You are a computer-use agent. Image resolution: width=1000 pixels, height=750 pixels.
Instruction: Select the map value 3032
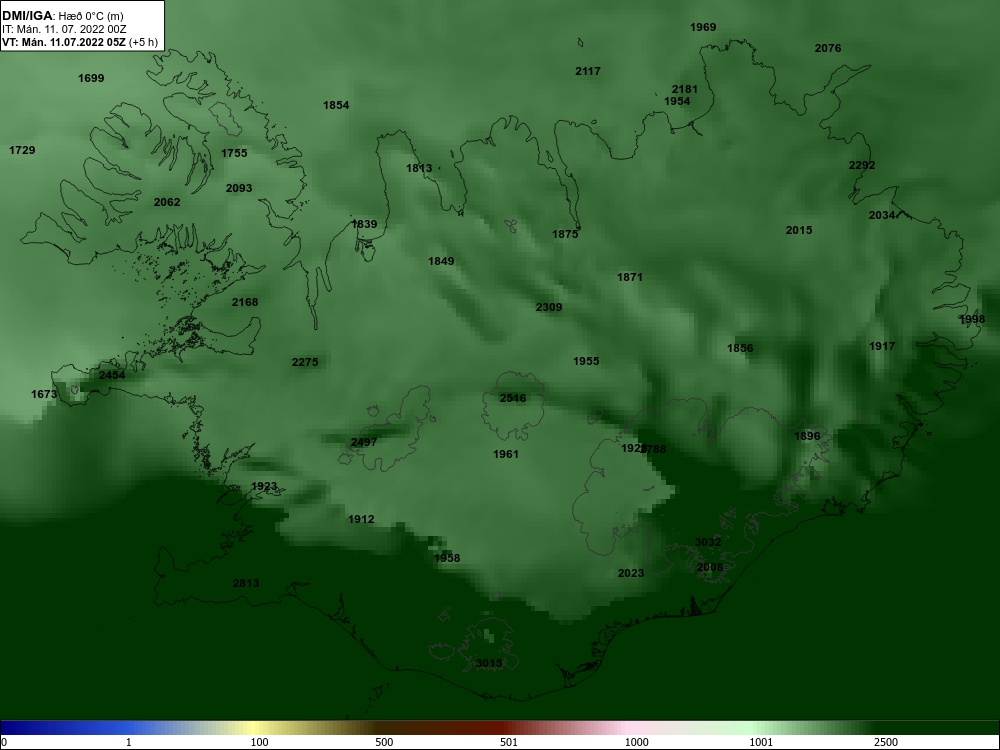pos(708,541)
